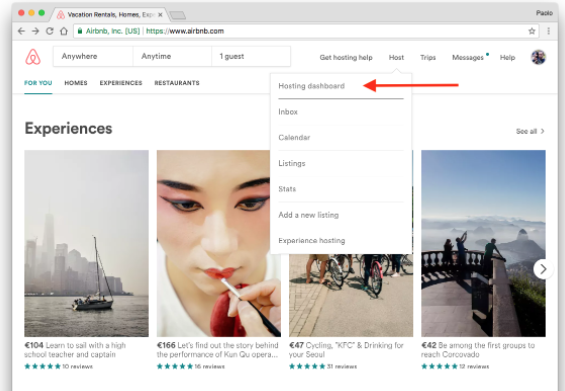
Task: Open Messages in the top navigation
Action: [468, 57]
